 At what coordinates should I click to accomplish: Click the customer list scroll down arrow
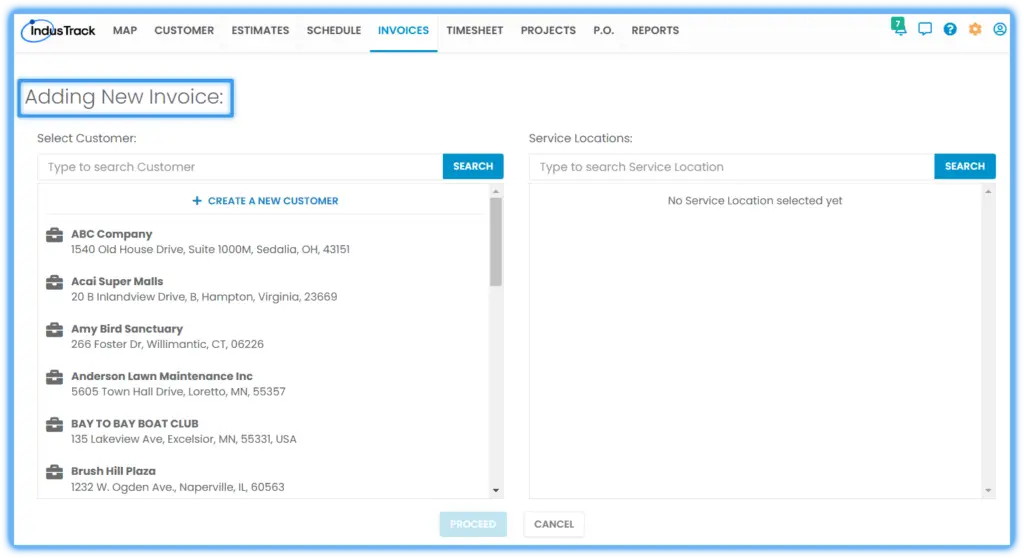(496, 490)
